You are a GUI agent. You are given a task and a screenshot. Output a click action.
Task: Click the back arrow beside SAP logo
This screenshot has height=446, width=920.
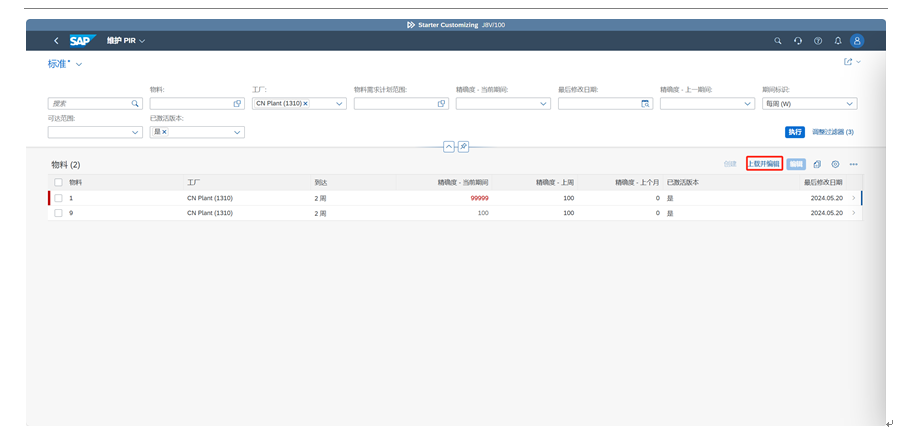(x=56, y=41)
